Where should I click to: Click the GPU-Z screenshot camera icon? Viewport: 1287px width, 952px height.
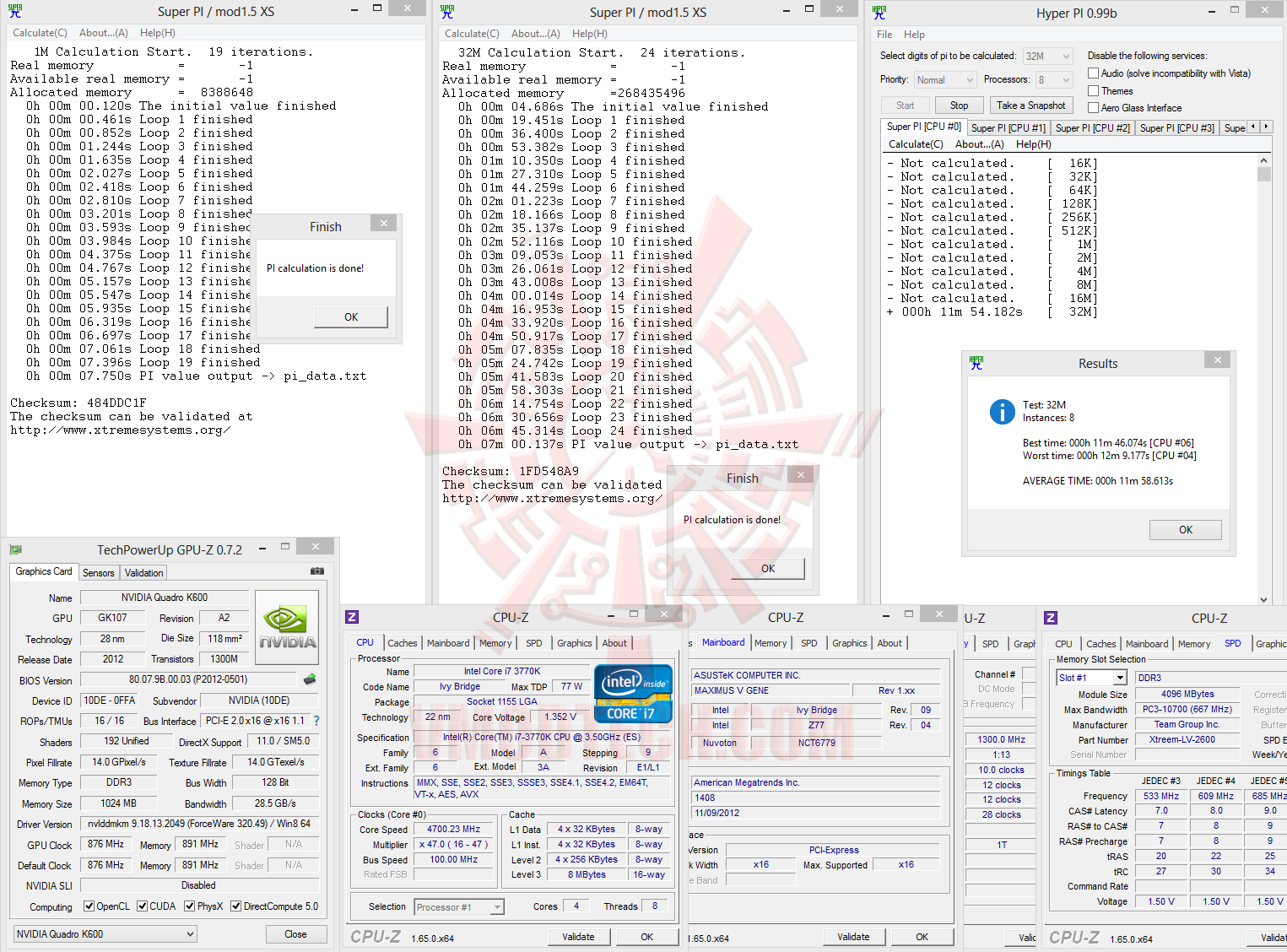point(317,571)
